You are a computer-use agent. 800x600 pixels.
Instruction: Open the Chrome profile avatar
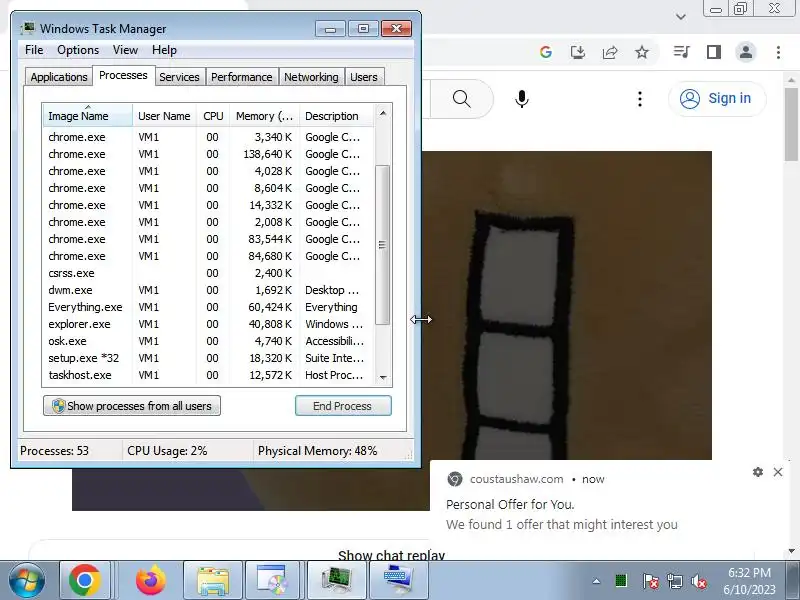(x=745, y=52)
